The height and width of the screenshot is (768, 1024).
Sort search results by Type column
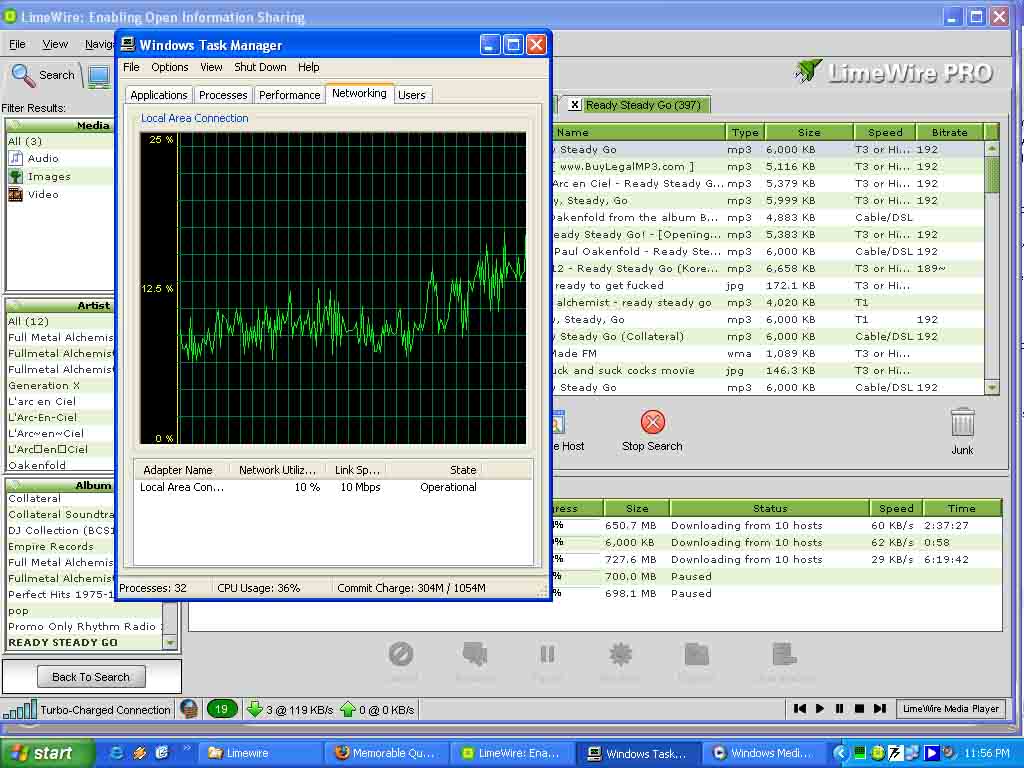pyautogui.click(x=745, y=132)
